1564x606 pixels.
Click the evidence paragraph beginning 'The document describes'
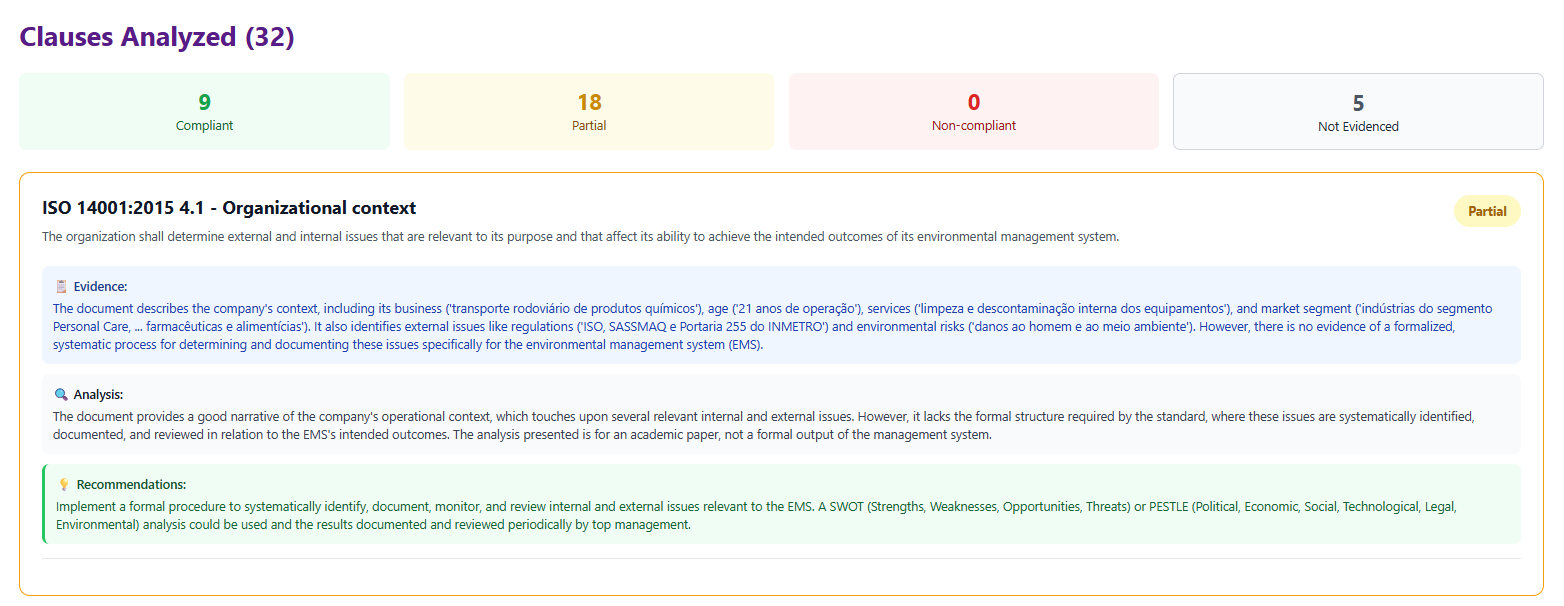(x=772, y=326)
